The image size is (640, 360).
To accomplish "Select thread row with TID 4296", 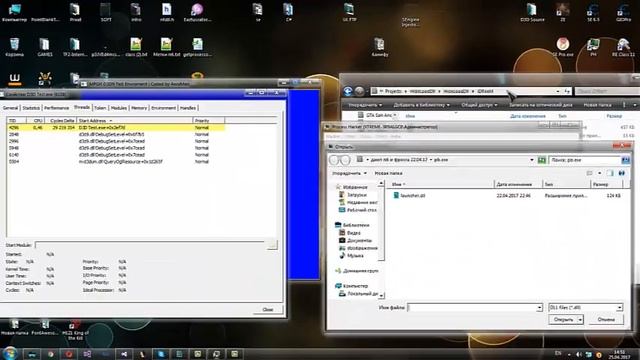I will pos(116,128).
